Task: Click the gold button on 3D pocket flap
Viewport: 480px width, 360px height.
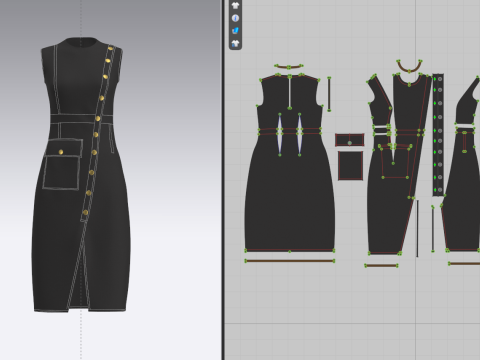Action: point(61,152)
